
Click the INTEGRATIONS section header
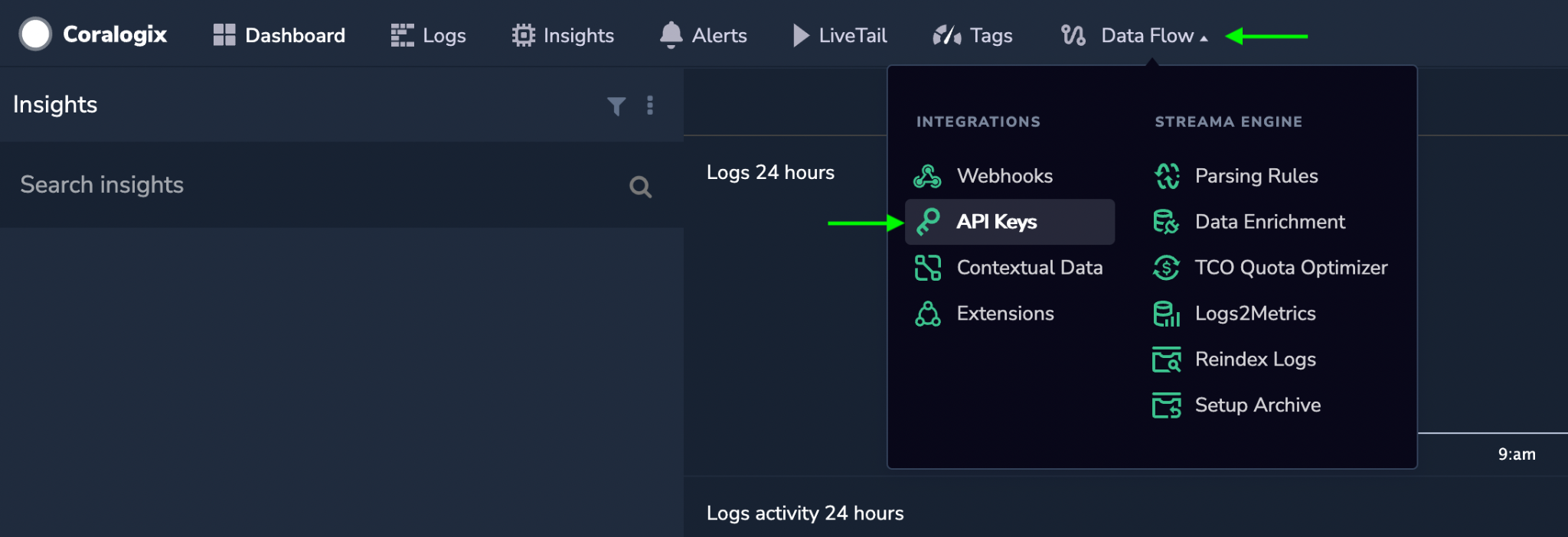click(978, 122)
